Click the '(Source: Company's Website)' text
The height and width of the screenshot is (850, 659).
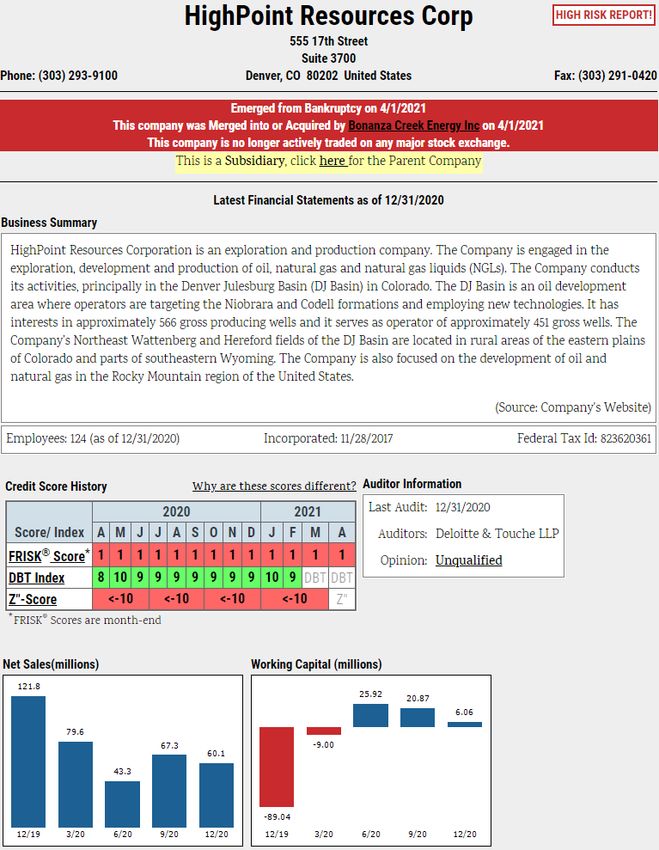(573, 407)
